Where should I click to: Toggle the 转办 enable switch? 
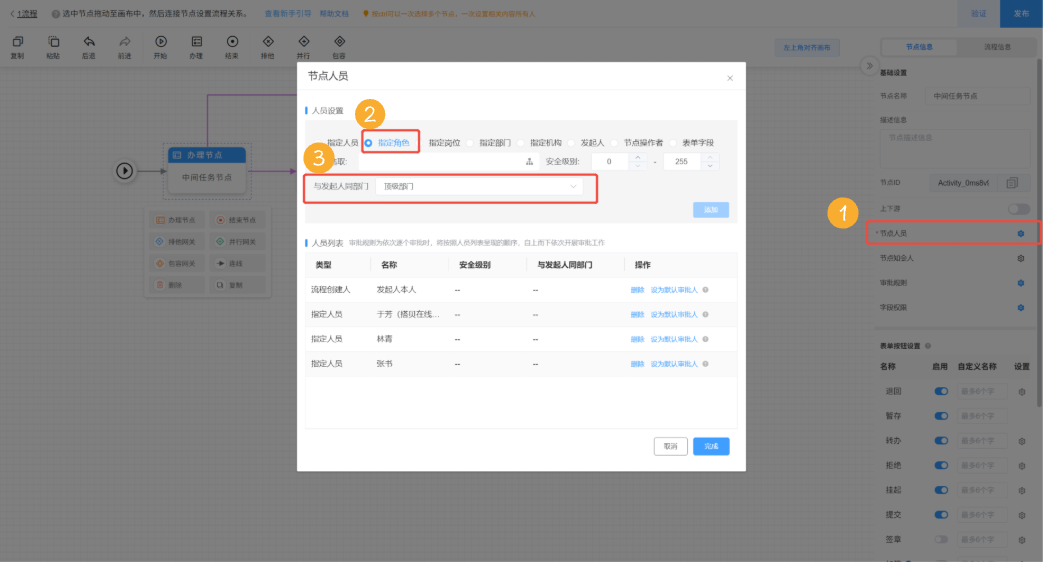coord(941,440)
